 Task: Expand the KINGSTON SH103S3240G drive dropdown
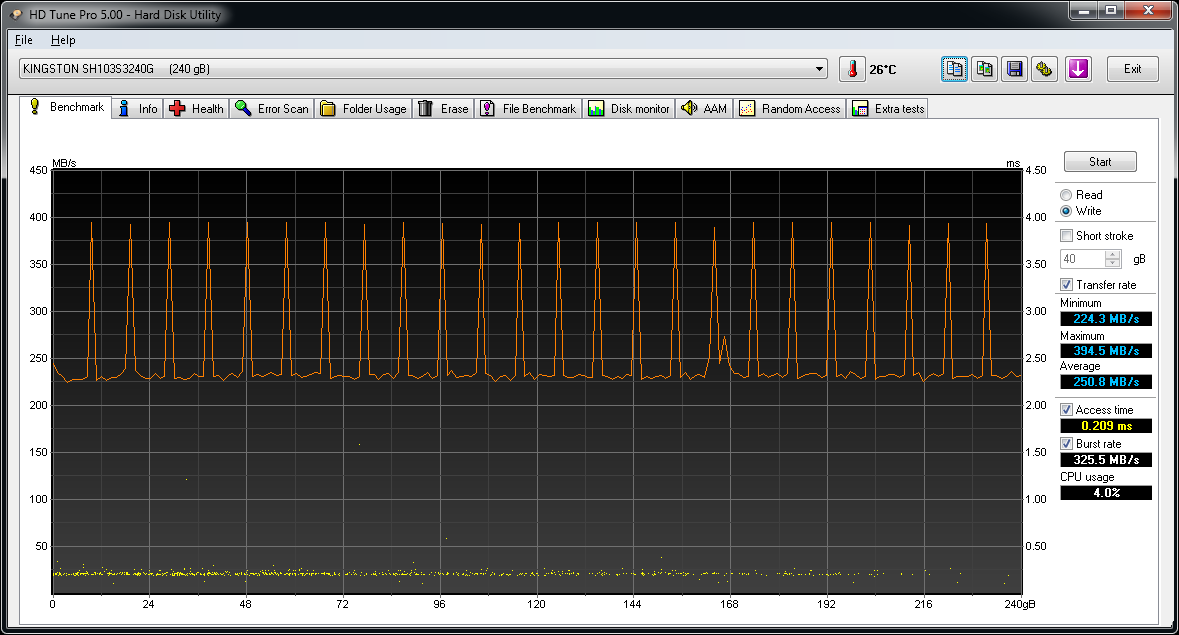[819, 69]
